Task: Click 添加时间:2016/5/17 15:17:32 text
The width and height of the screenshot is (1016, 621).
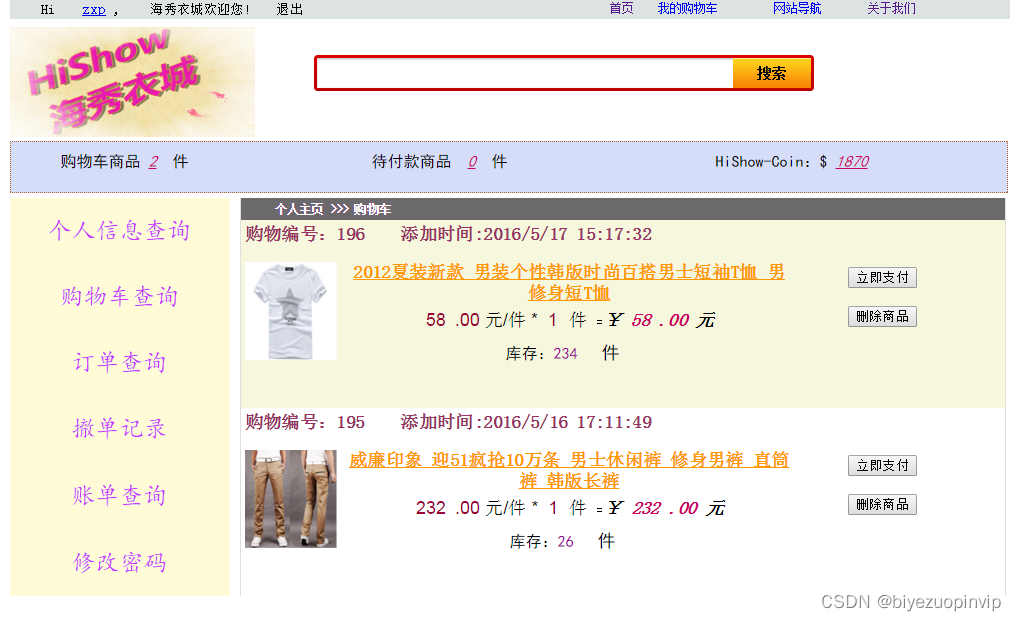Action: coord(526,234)
